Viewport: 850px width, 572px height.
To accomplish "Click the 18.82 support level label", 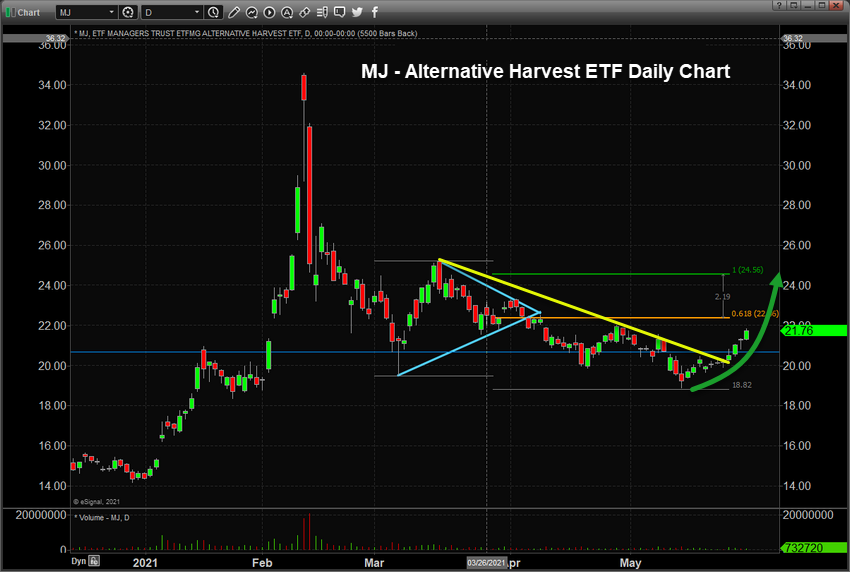I will pyautogui.click(x=742, y=385).
